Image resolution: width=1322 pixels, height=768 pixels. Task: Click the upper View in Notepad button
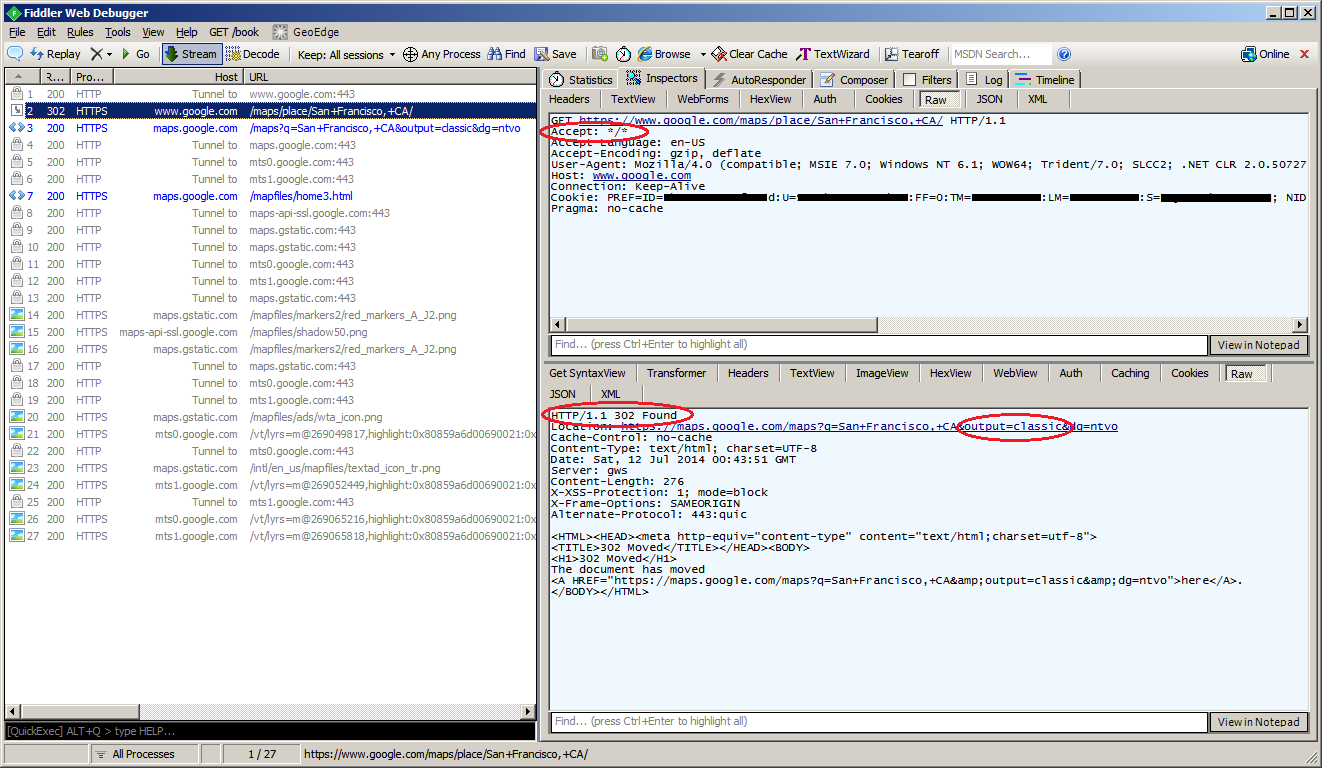click(1259, 345)
